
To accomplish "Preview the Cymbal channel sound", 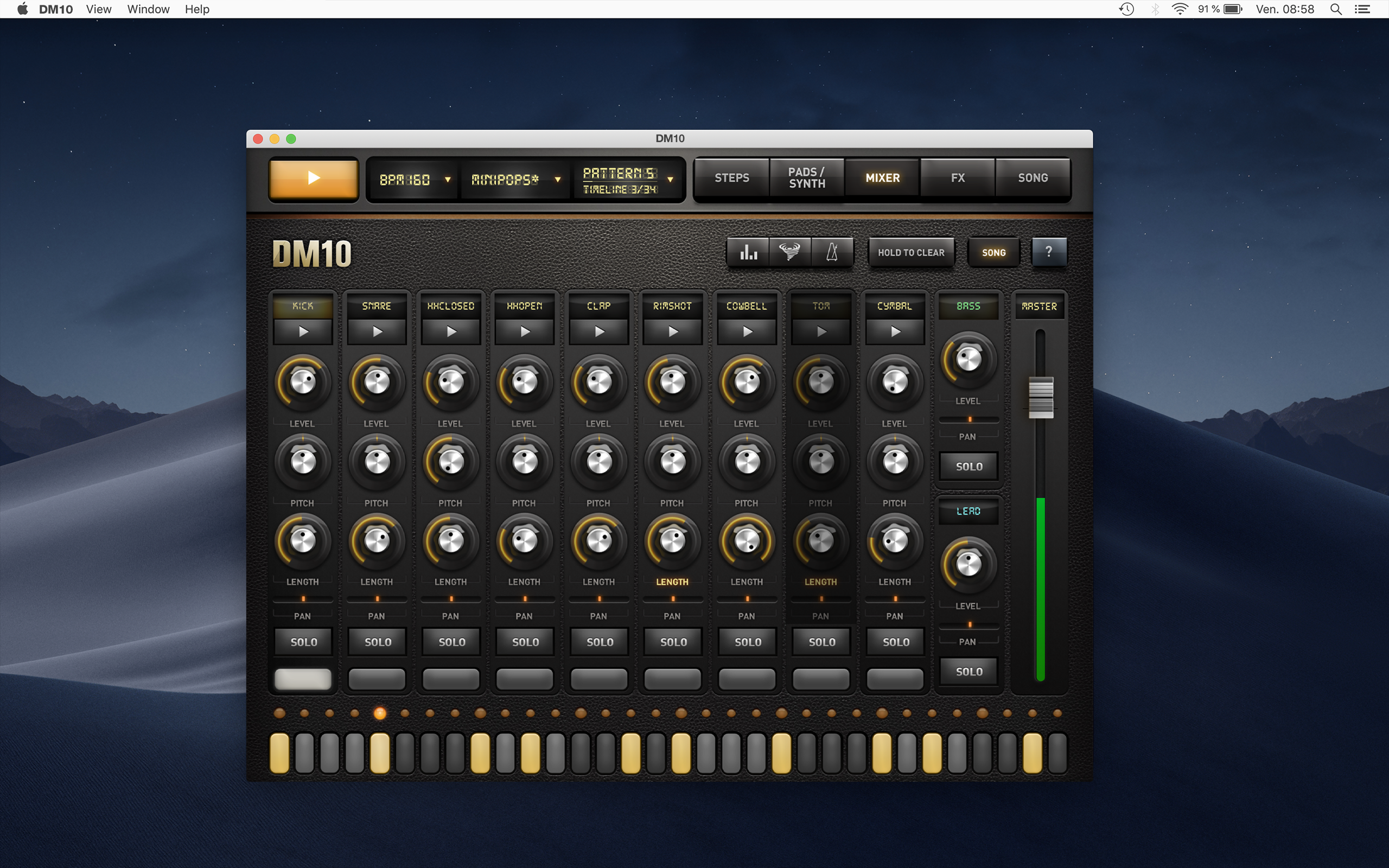I will tap(895, 332).
